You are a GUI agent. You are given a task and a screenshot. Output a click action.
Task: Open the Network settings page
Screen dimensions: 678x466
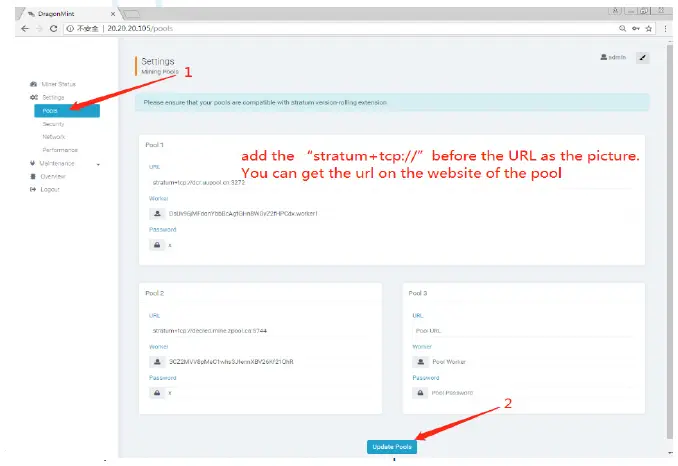[x=54, y=137]
